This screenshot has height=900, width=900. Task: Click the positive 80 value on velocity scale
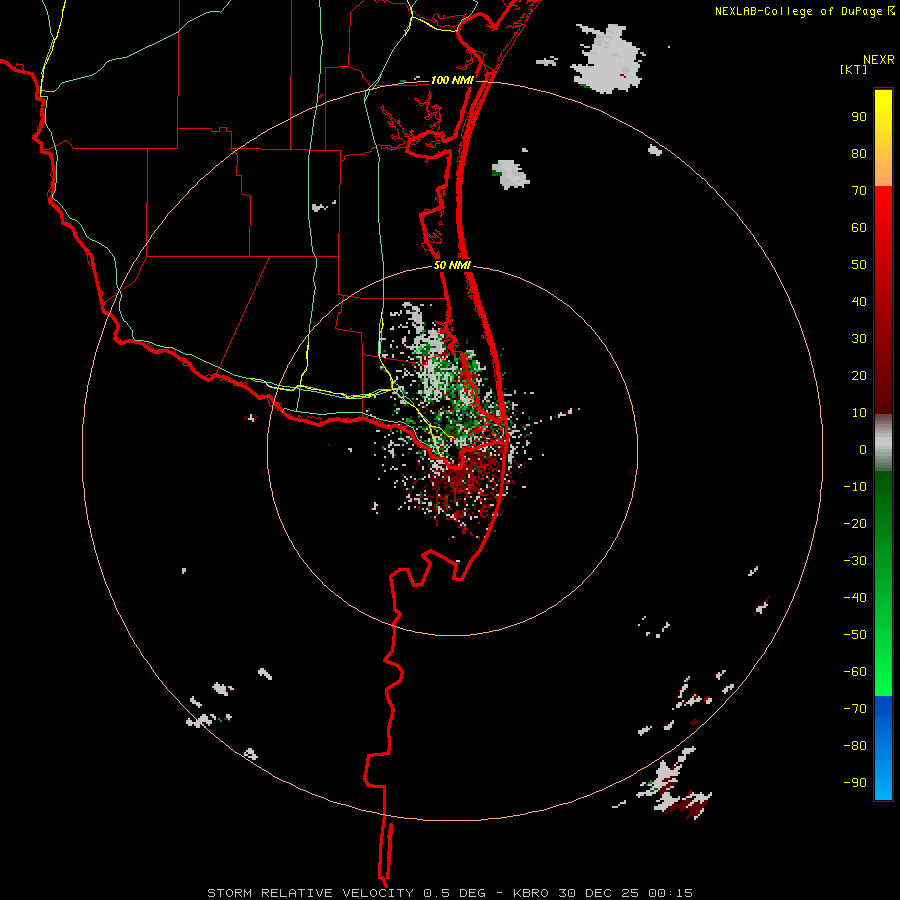[x=859, y=153]
